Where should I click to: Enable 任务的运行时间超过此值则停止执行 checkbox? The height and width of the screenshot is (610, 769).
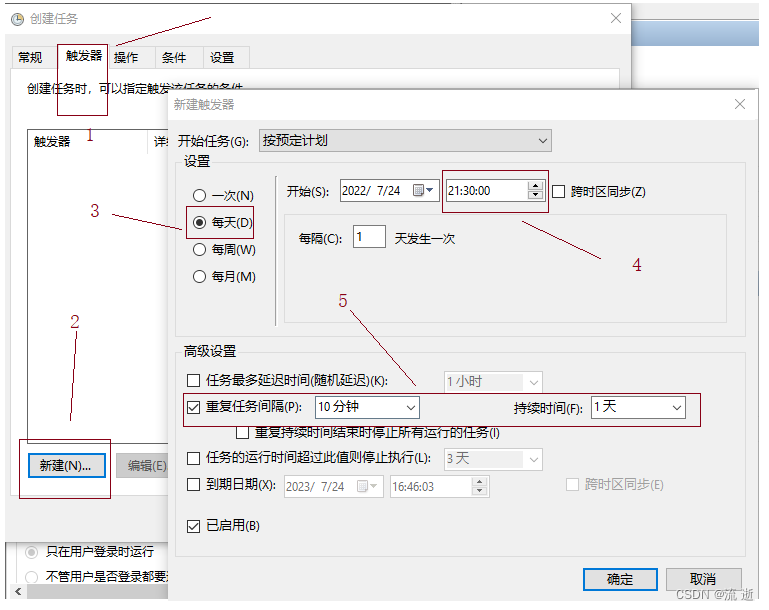pos(194,458)
